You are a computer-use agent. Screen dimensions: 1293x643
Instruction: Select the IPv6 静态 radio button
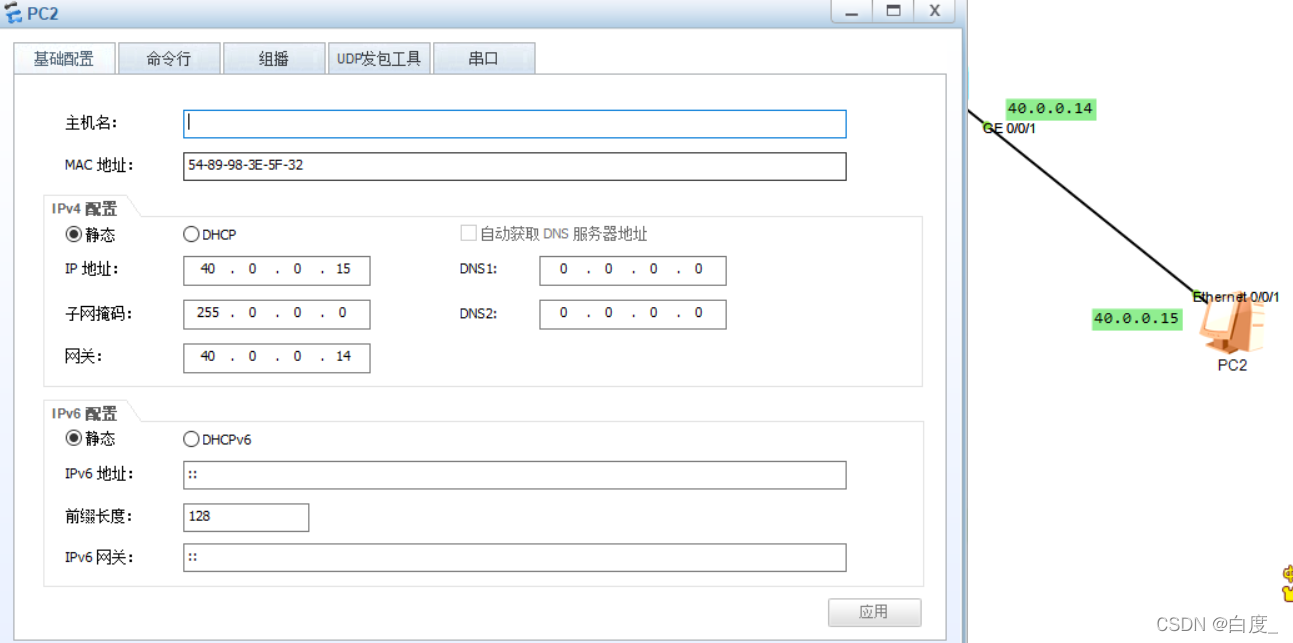[x=73, y=438]
